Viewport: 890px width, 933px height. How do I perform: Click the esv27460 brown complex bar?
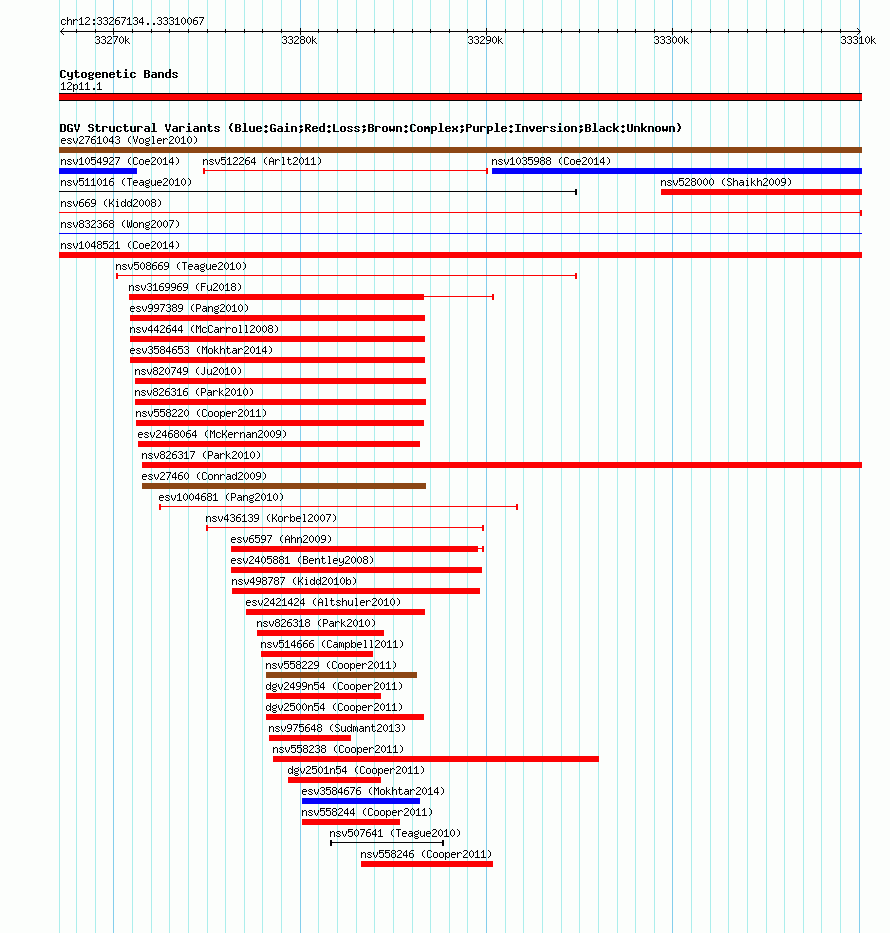(284, 486)
